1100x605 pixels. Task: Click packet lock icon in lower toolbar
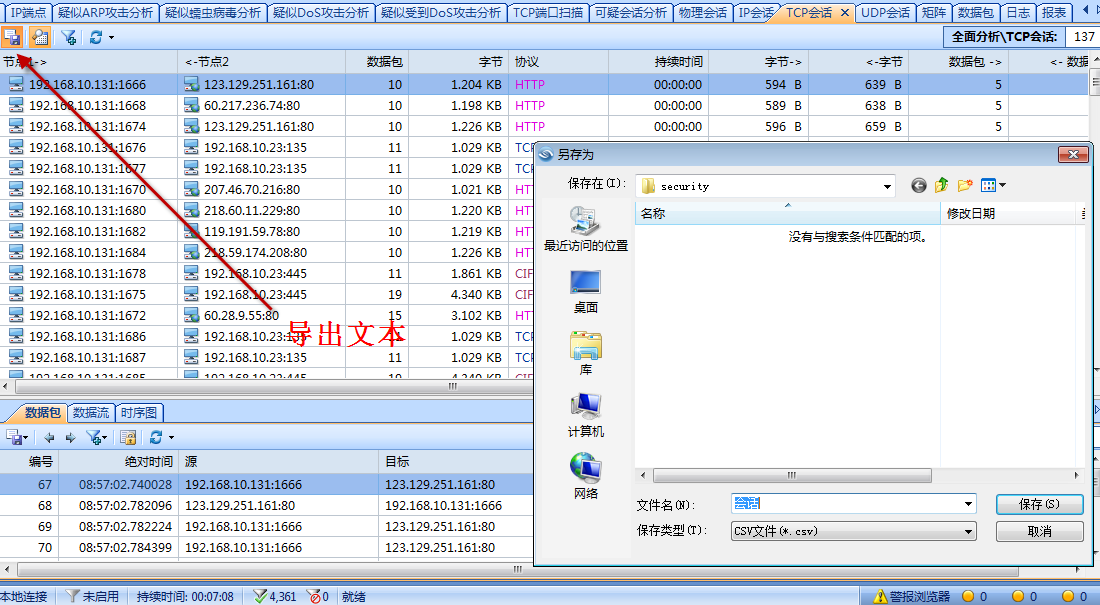click(128, 437)
